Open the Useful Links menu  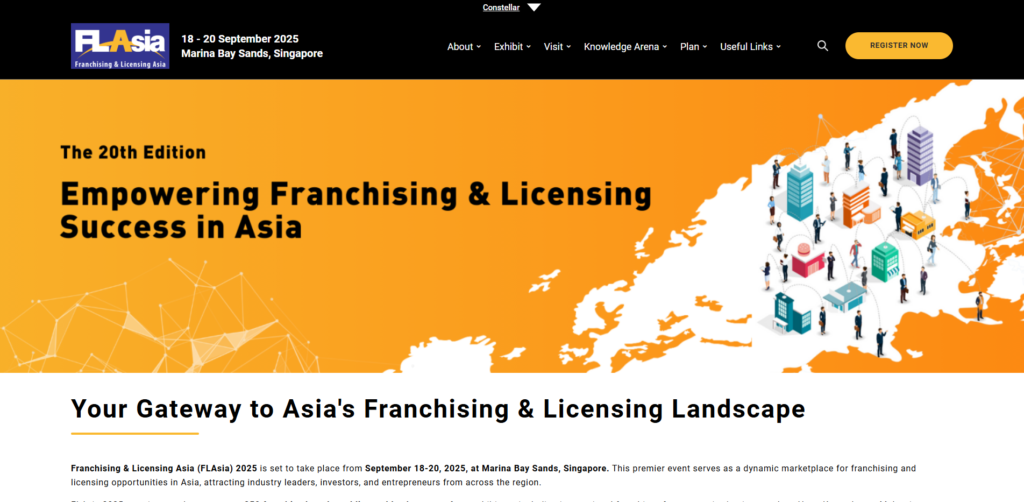click(x=750, y=46)
